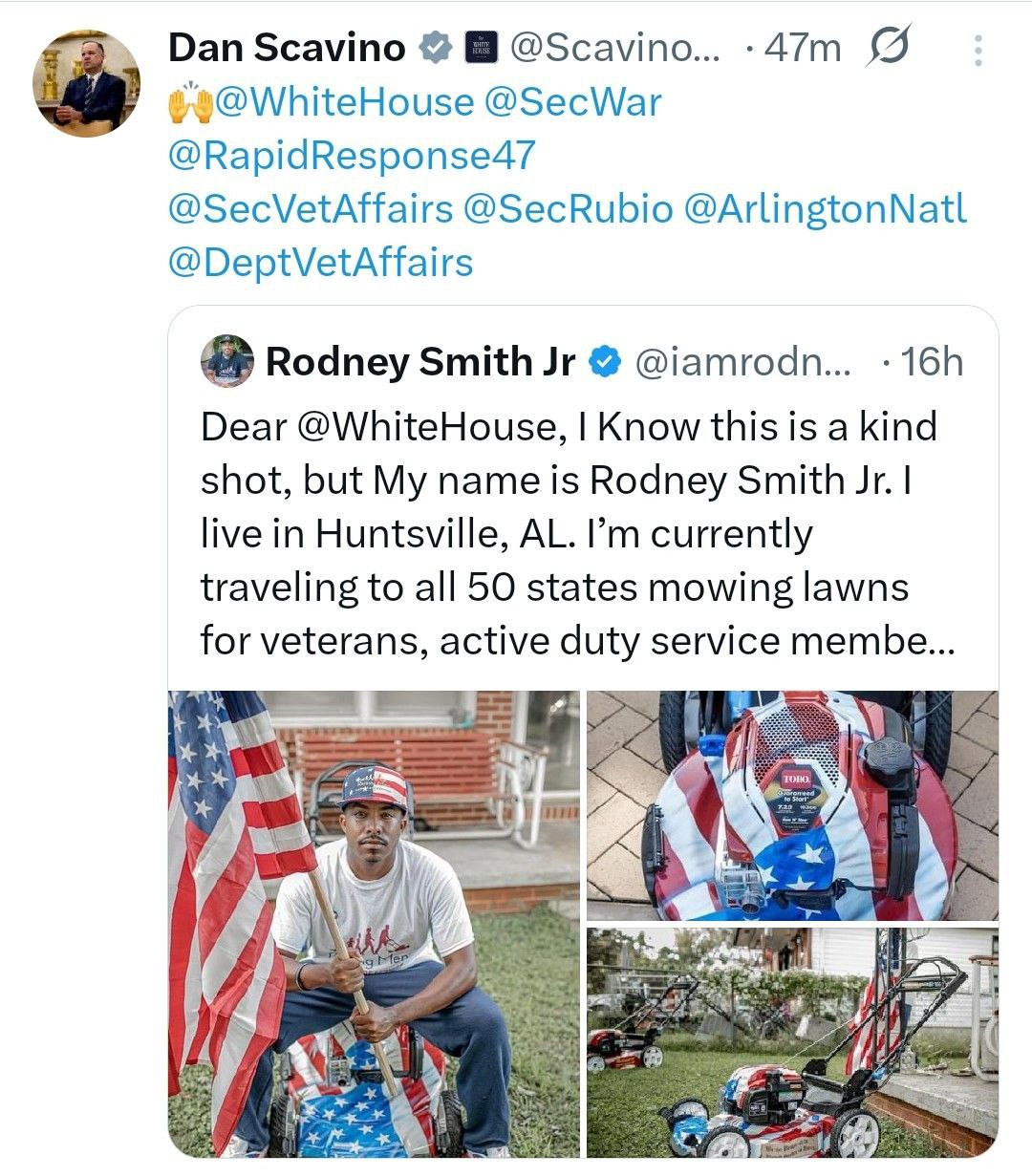Image resolution: width=1032 pixels, height=1176 pixels.
Task: Click the Dan Scavino display name
Action: click(x=287, y=48)
